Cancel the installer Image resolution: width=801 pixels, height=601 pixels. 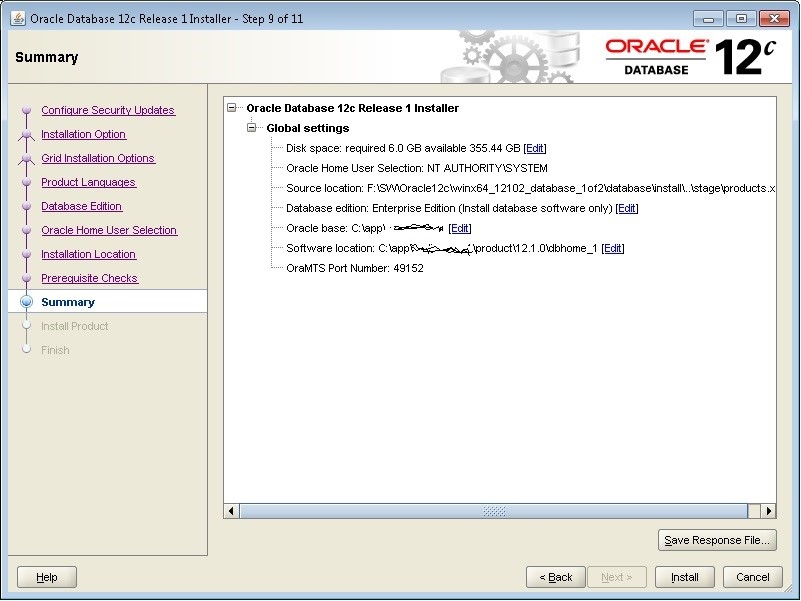[x=752, y=577]
